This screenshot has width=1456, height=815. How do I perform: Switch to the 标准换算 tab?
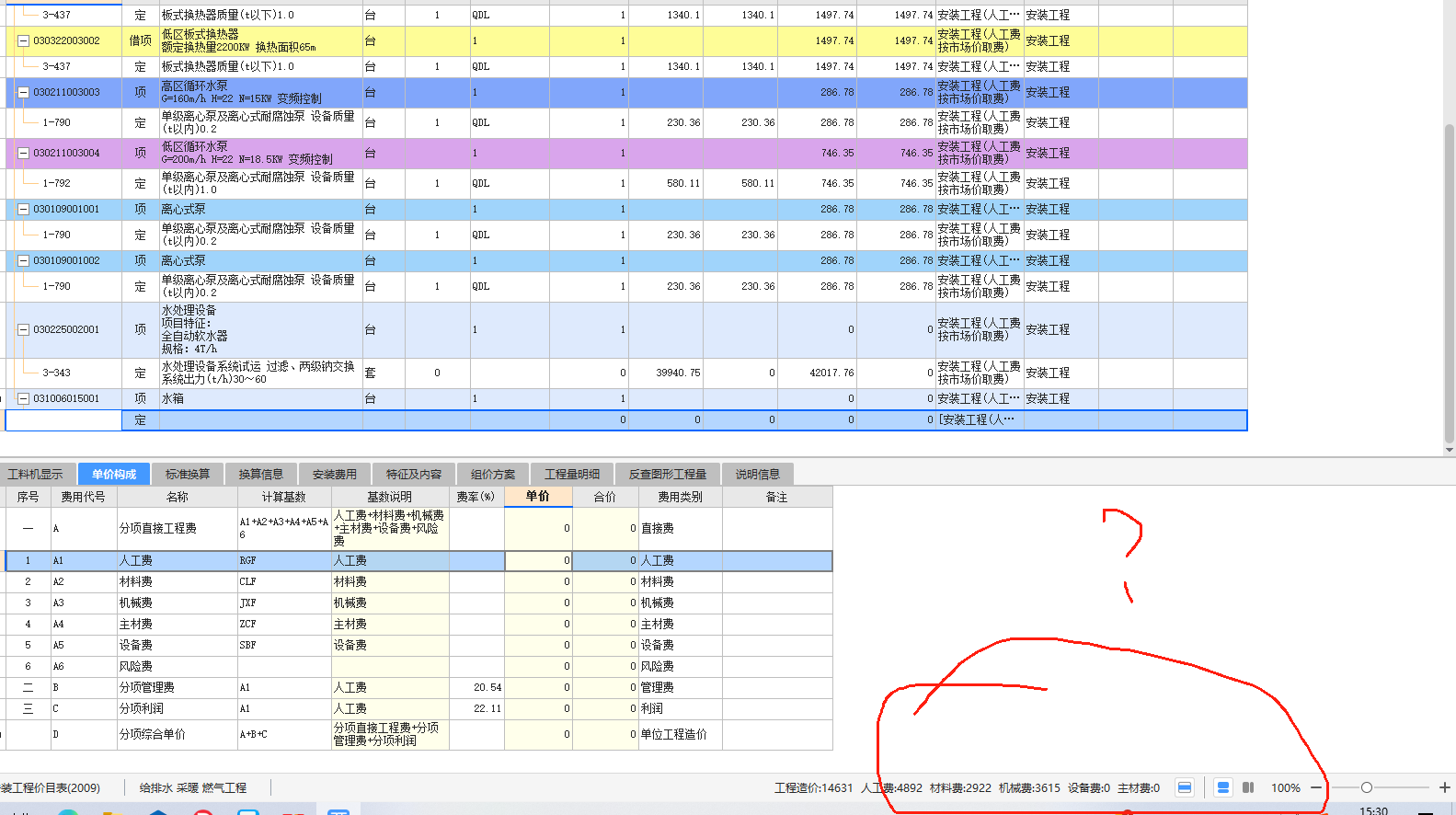[188, 474]
